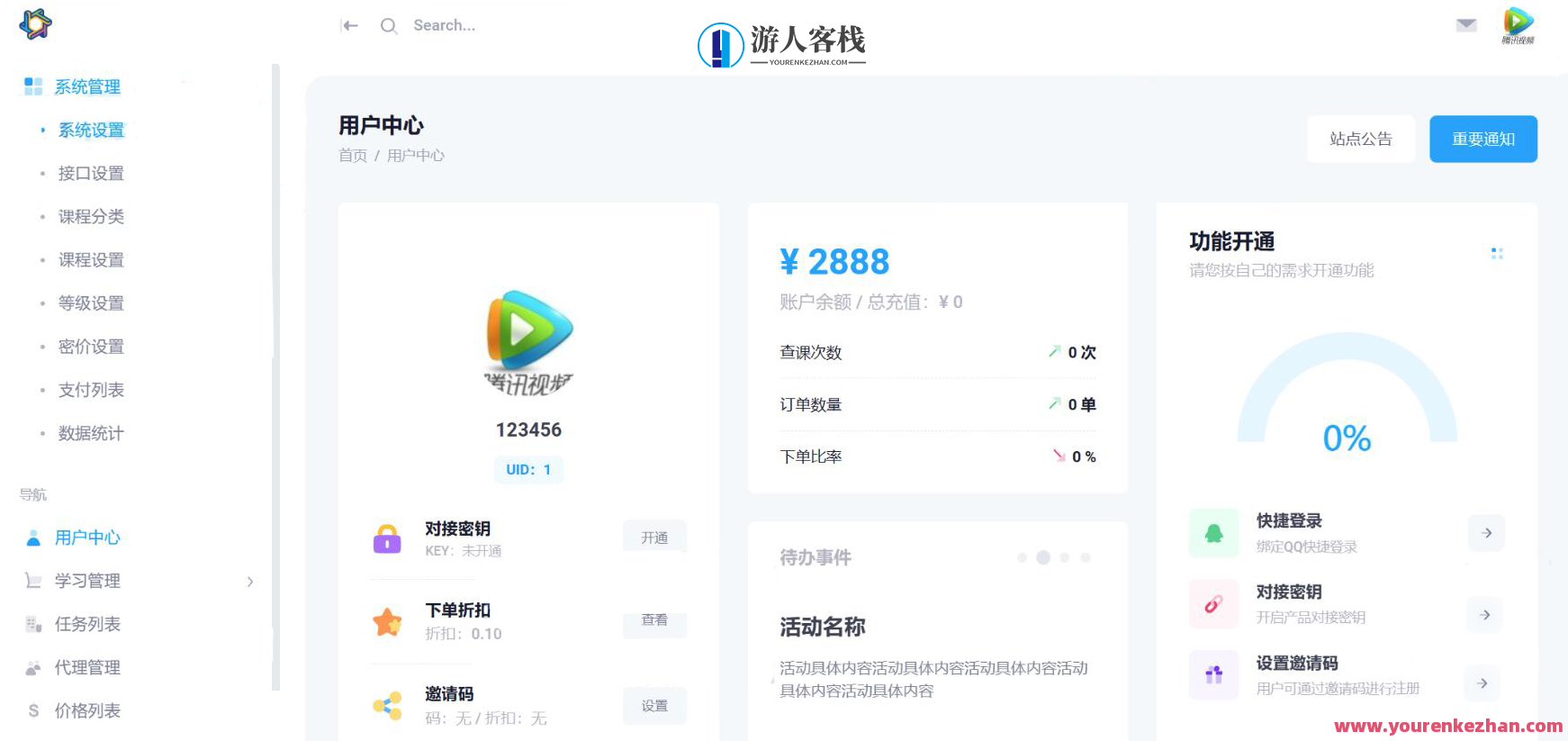Click the 对接密钥 lock icon
The image size is (1568, 741).
point(387,538)
